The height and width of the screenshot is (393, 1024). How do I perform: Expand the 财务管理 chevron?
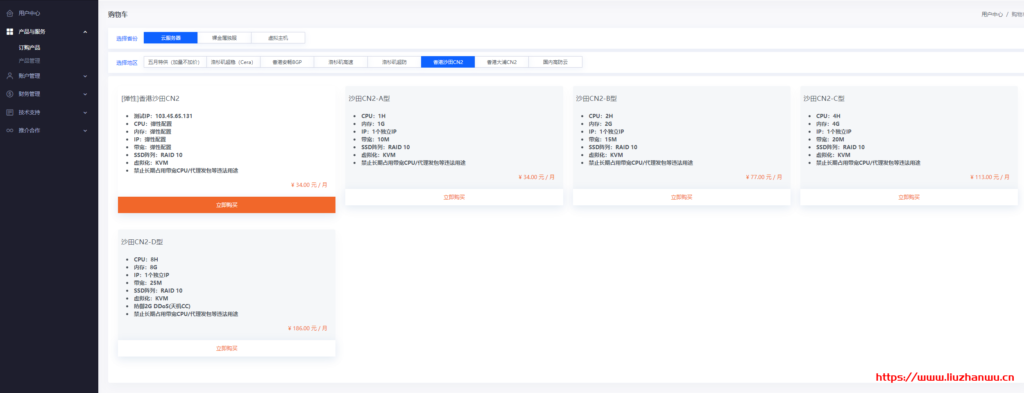tap(86, 94)
